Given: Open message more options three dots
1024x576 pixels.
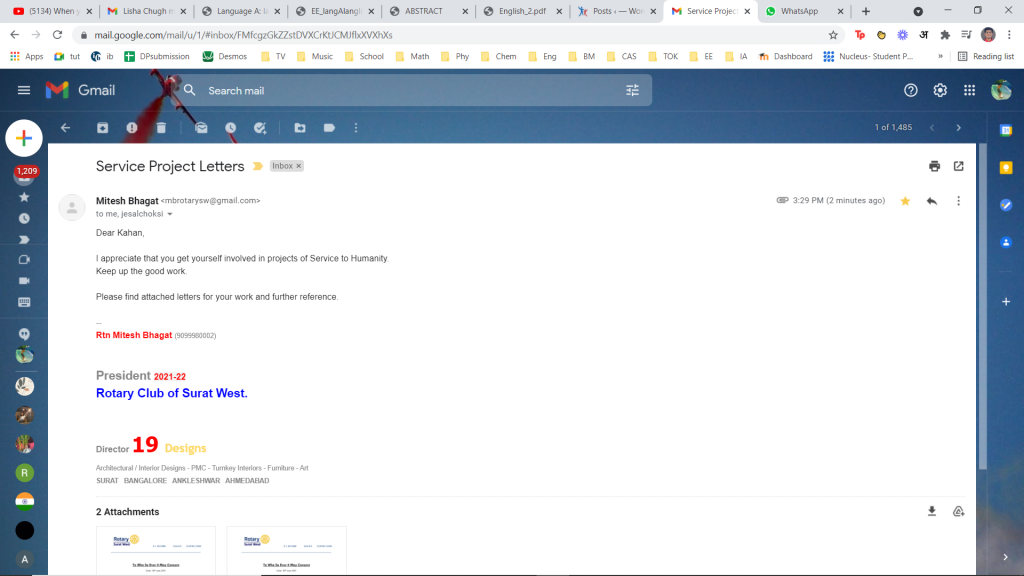Looking at the screenshot, I should point(959,201).
